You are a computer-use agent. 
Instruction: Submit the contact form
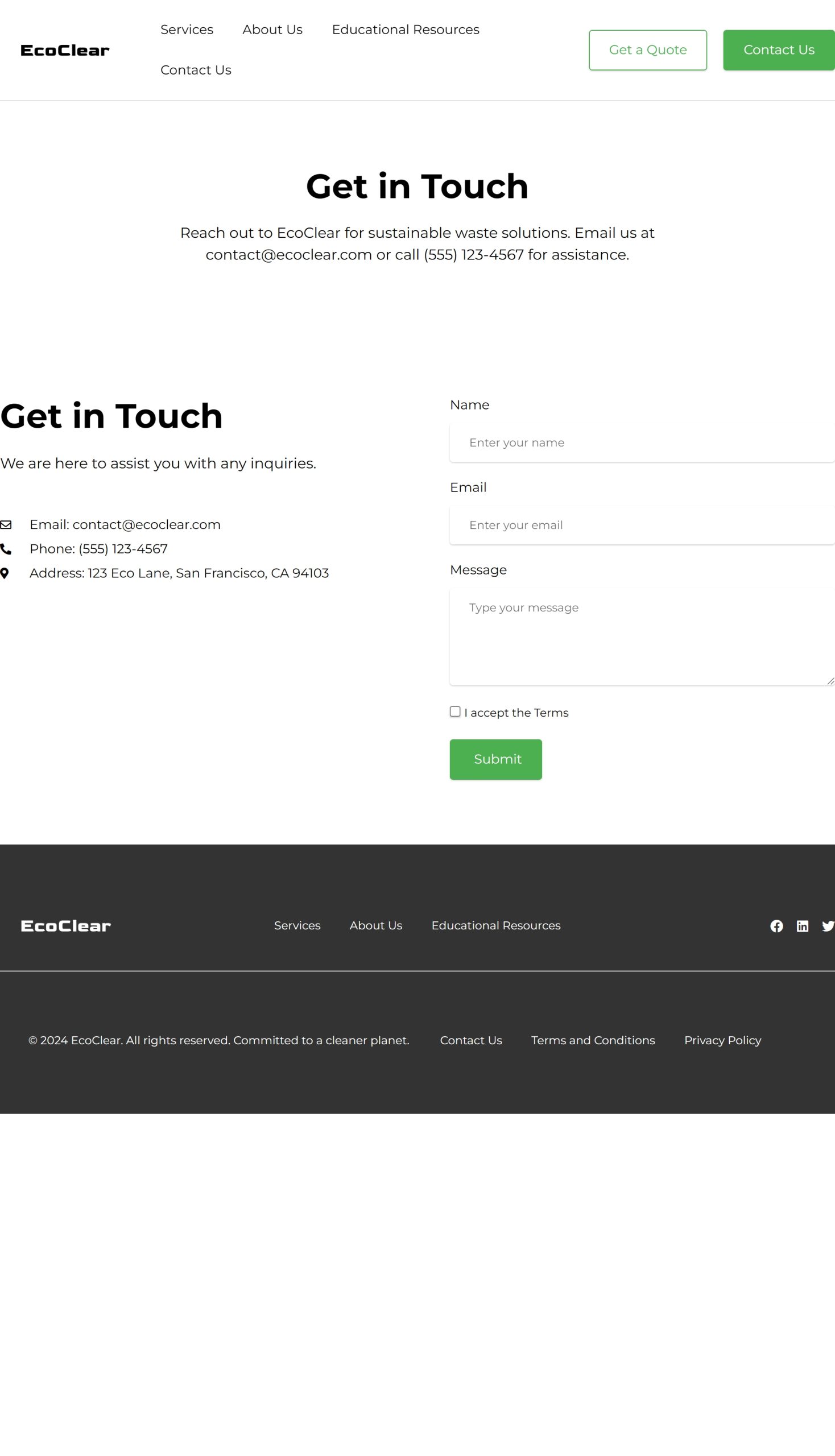(496, 759)
